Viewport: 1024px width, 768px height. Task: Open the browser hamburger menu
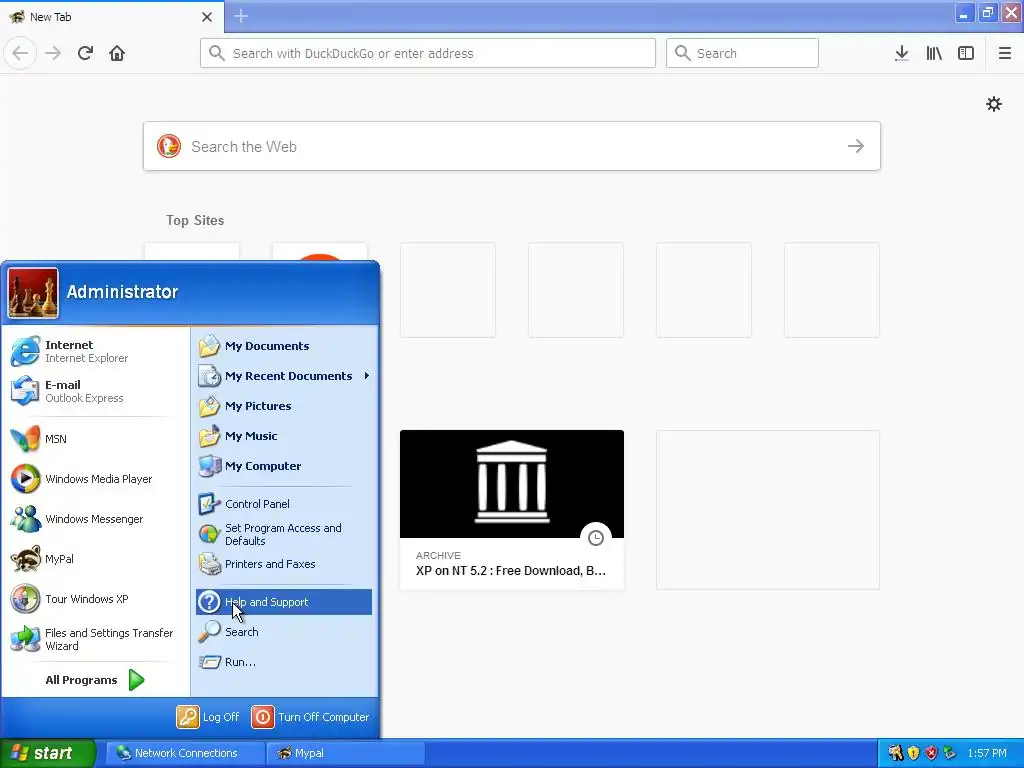(x=1004, y=53)
